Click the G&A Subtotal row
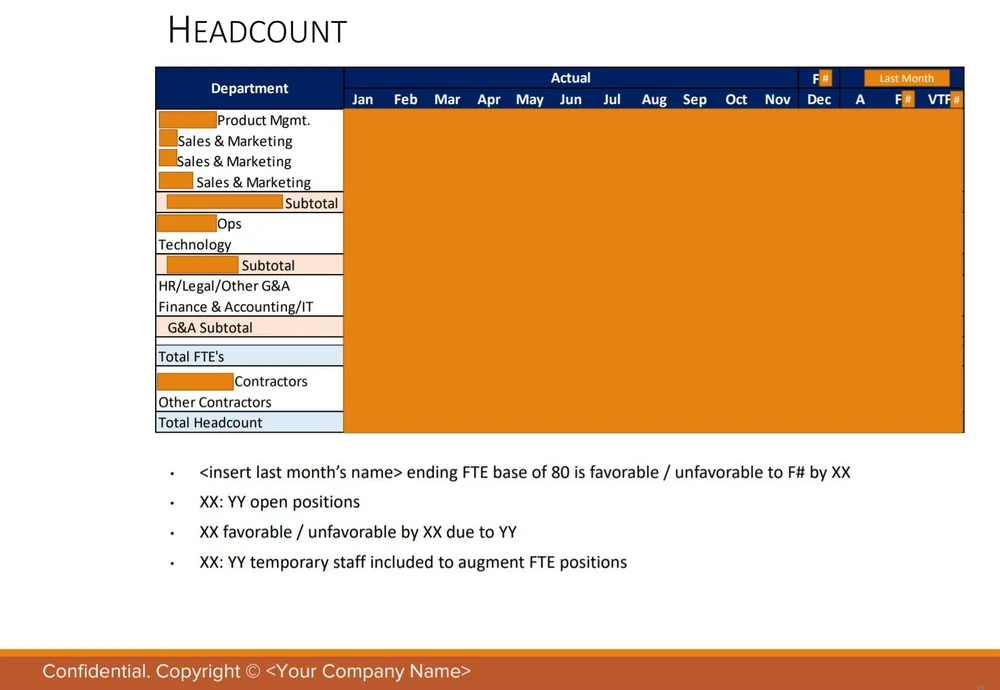1000x690 pixels. point(249,327)
